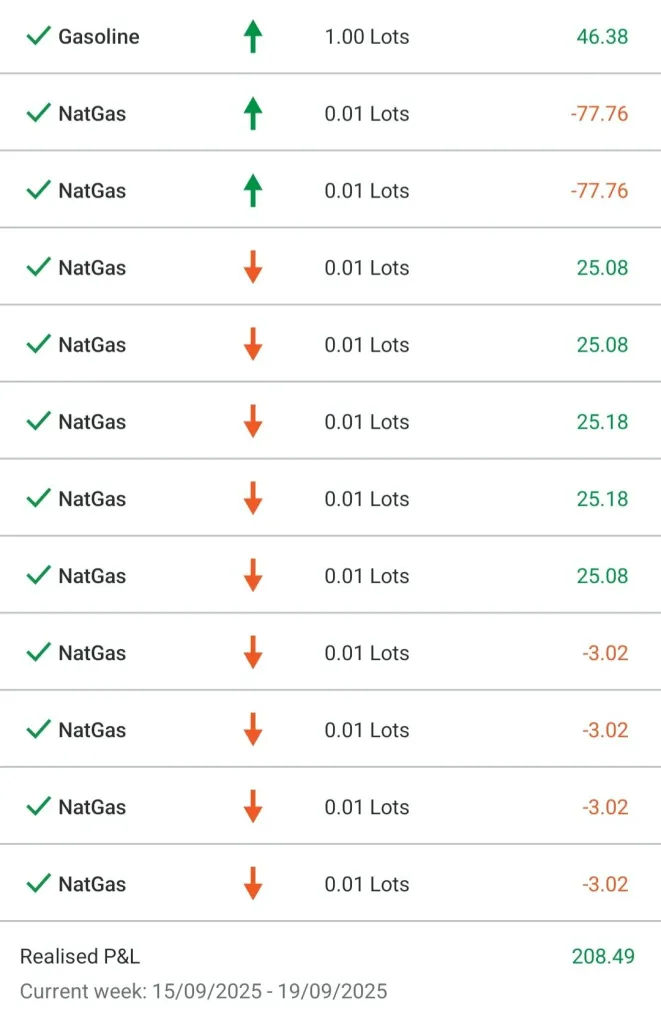Viewport: 661px width, 1024px height.
Task: Click the up arrow in second NatGas row
Action: [253, 191]
